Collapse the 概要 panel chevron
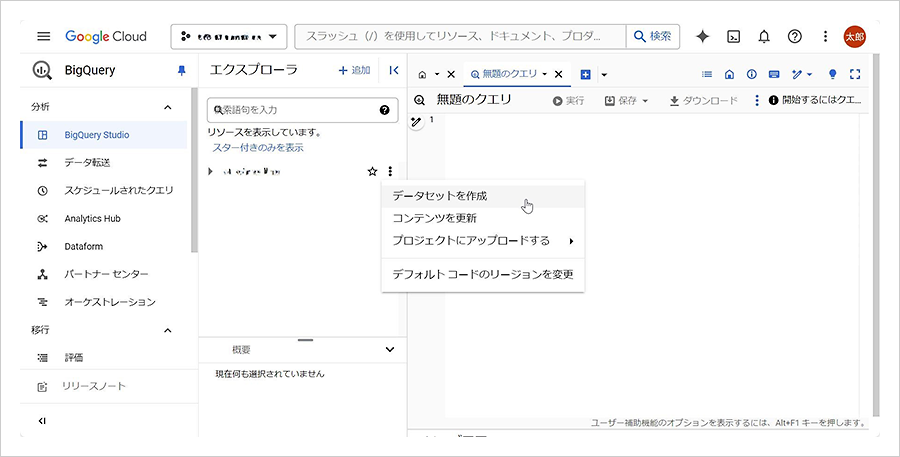 click(390, 350)
